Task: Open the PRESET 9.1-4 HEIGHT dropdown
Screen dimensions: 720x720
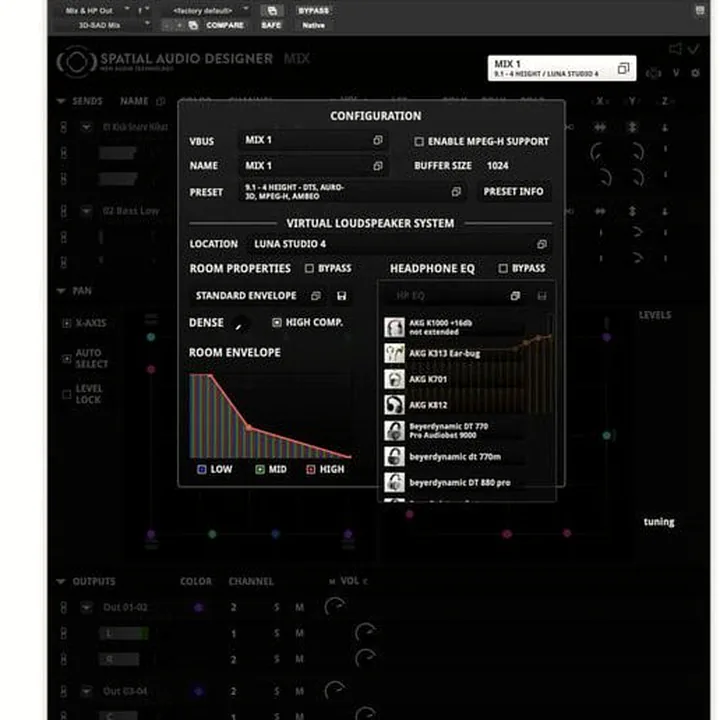Action: point(352,191)
